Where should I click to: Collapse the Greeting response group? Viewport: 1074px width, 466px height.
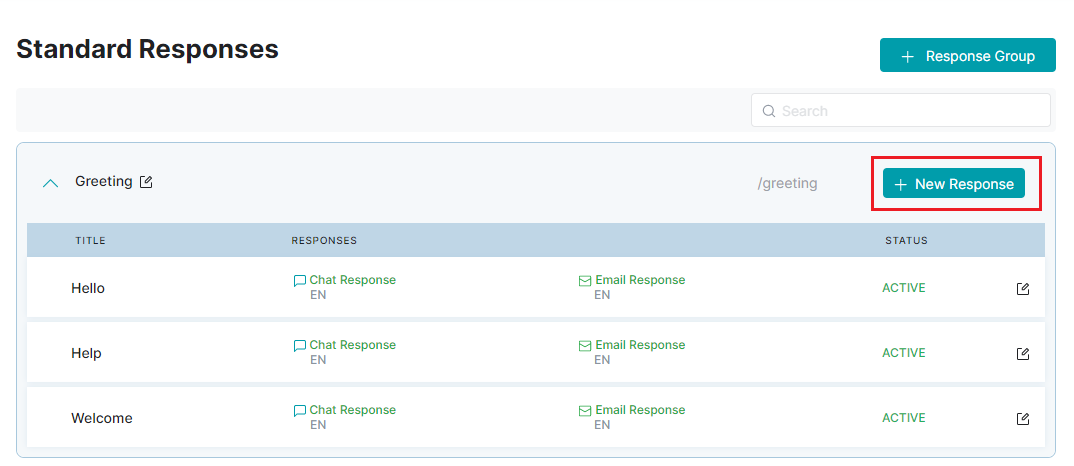tap(50, 183)
